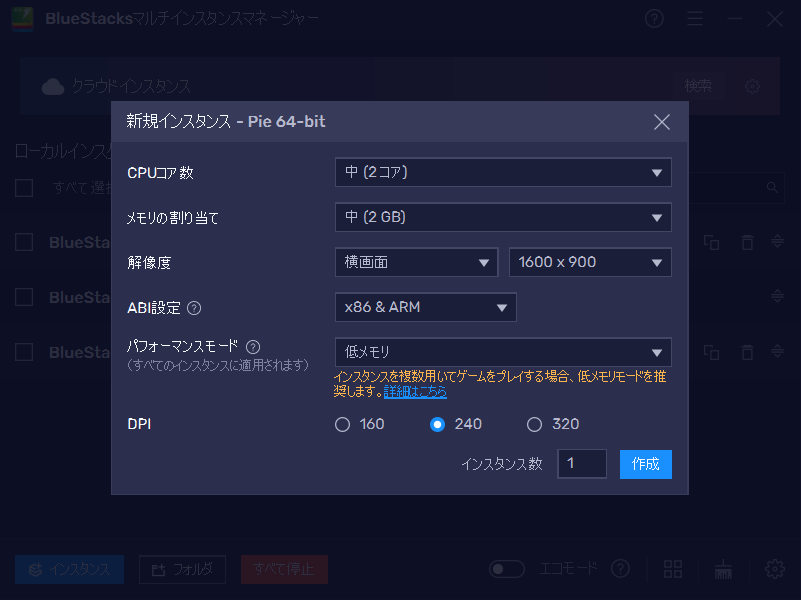Open the 詳細はこちら link
The width and height of the screenshot is (801, 602).
[415, 392]
